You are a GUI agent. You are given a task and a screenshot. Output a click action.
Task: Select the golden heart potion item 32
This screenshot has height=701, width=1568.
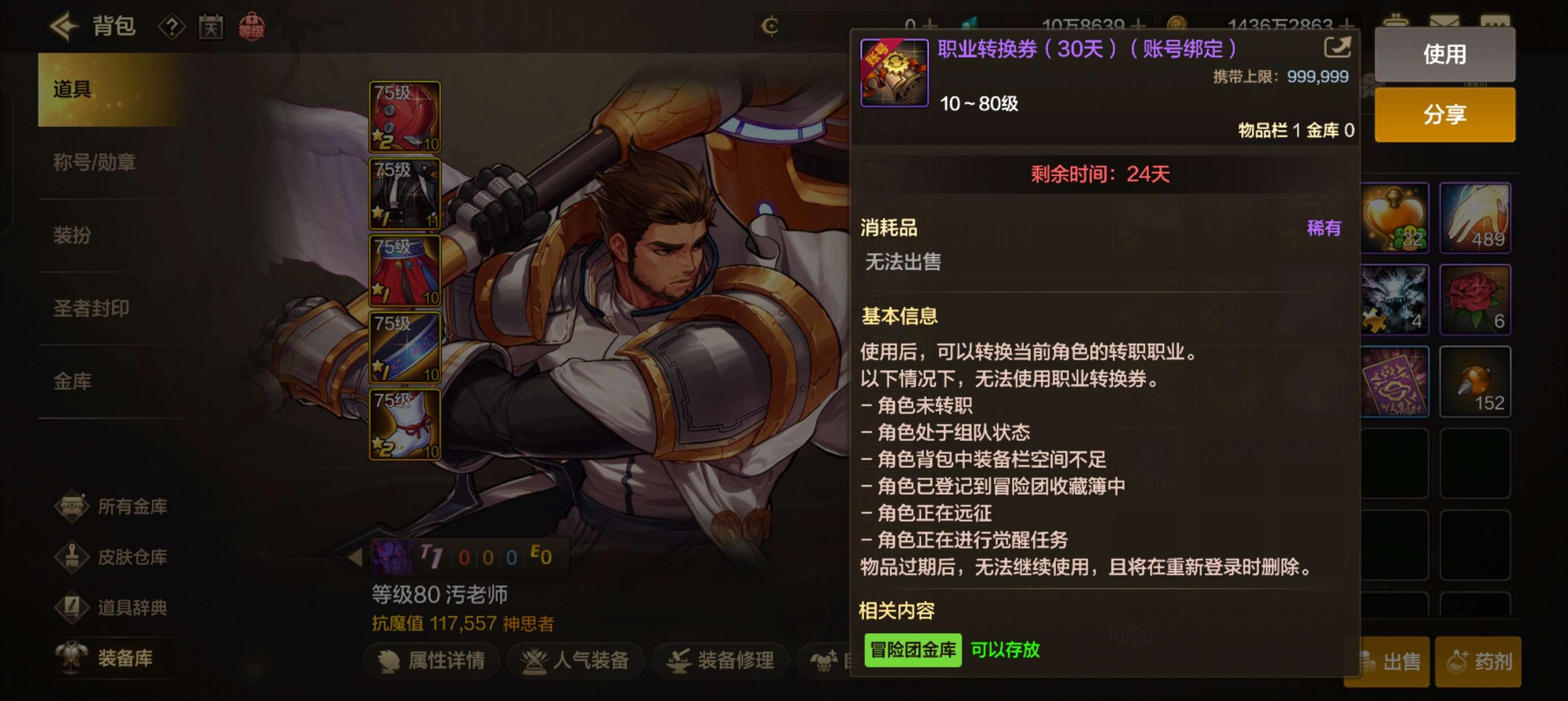click(1394, 218)
